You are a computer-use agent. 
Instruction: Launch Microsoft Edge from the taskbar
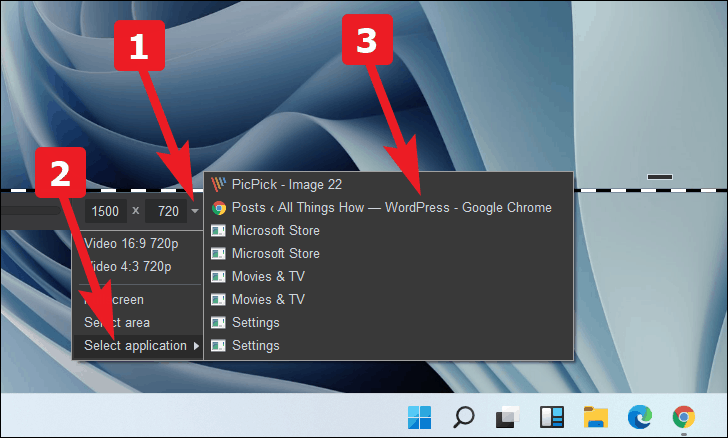click(640, 417)
